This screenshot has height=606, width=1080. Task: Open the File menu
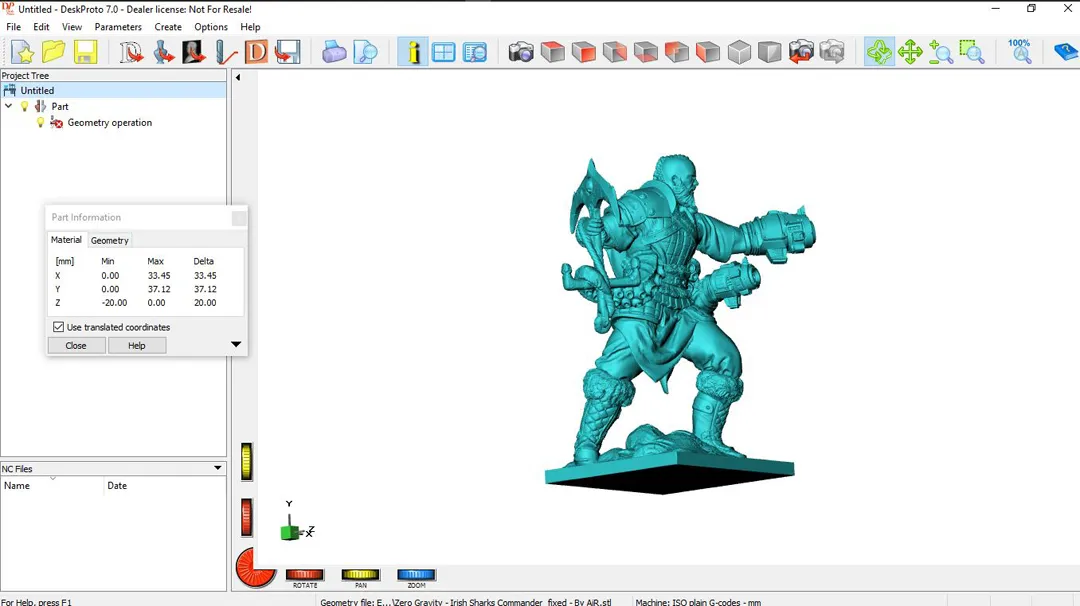(x=14, y=27)
